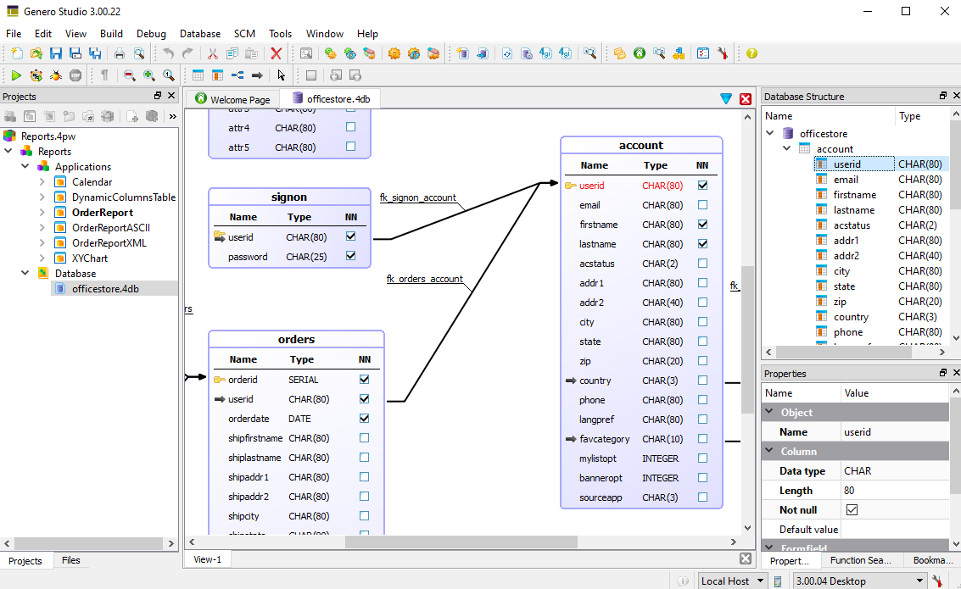This screenshot has width=961, height=589.
Task: Expand the Calendar application node
Action: pos(41,181)
